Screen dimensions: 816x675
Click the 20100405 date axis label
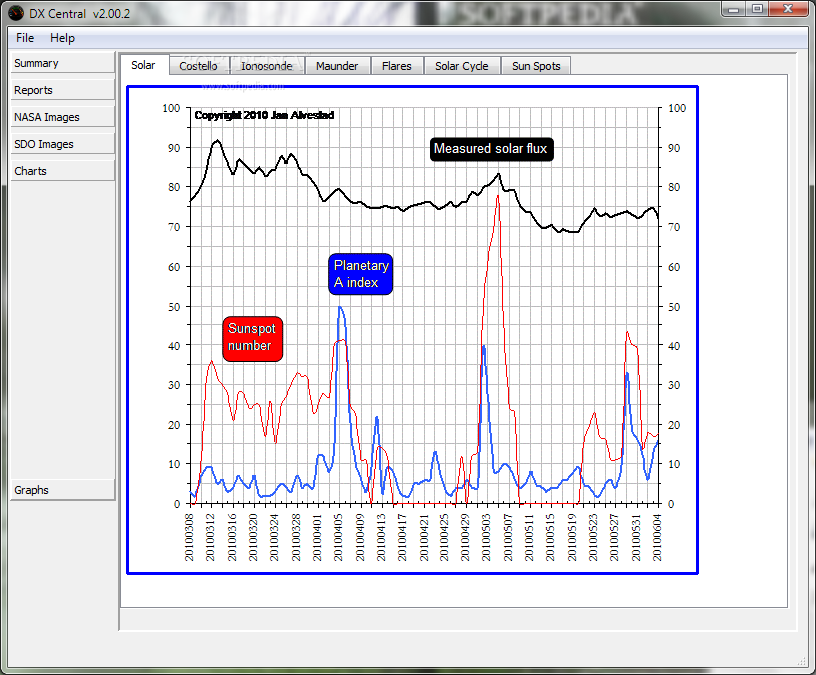click(x=338, y=537)
